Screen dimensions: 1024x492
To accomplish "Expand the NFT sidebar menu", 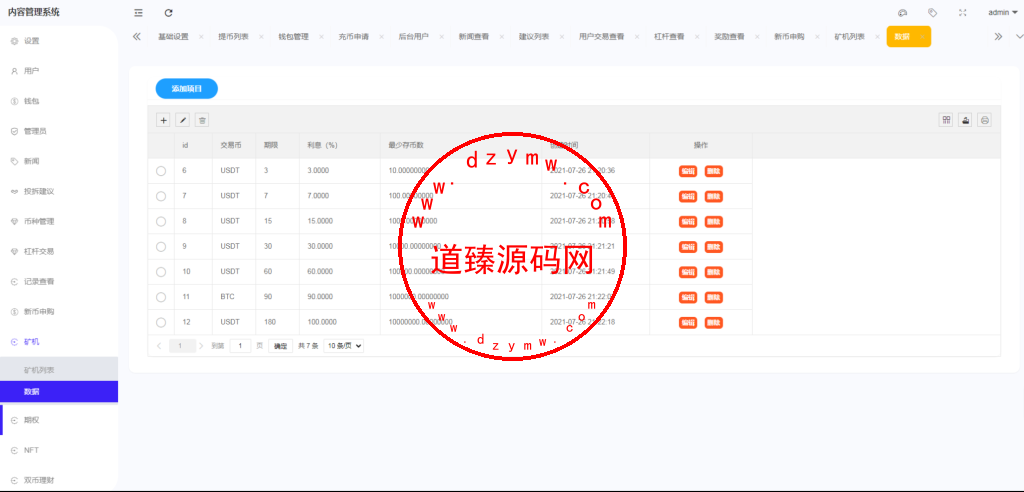I will [x=59, y=450].
